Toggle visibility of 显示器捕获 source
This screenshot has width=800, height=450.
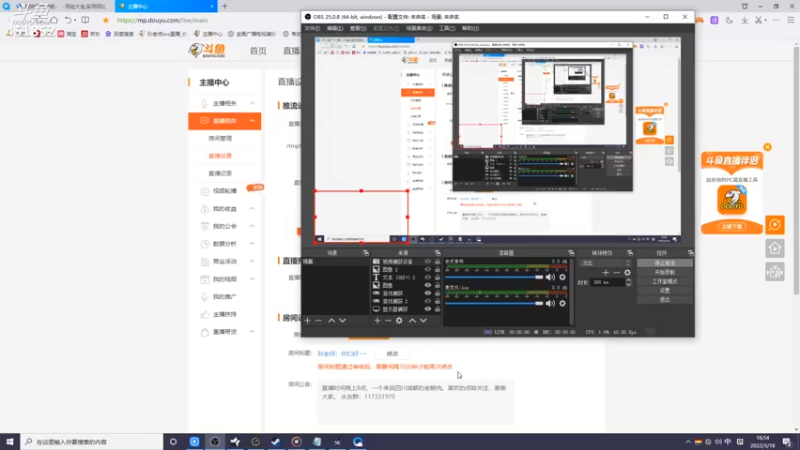[x=428, y=309]
